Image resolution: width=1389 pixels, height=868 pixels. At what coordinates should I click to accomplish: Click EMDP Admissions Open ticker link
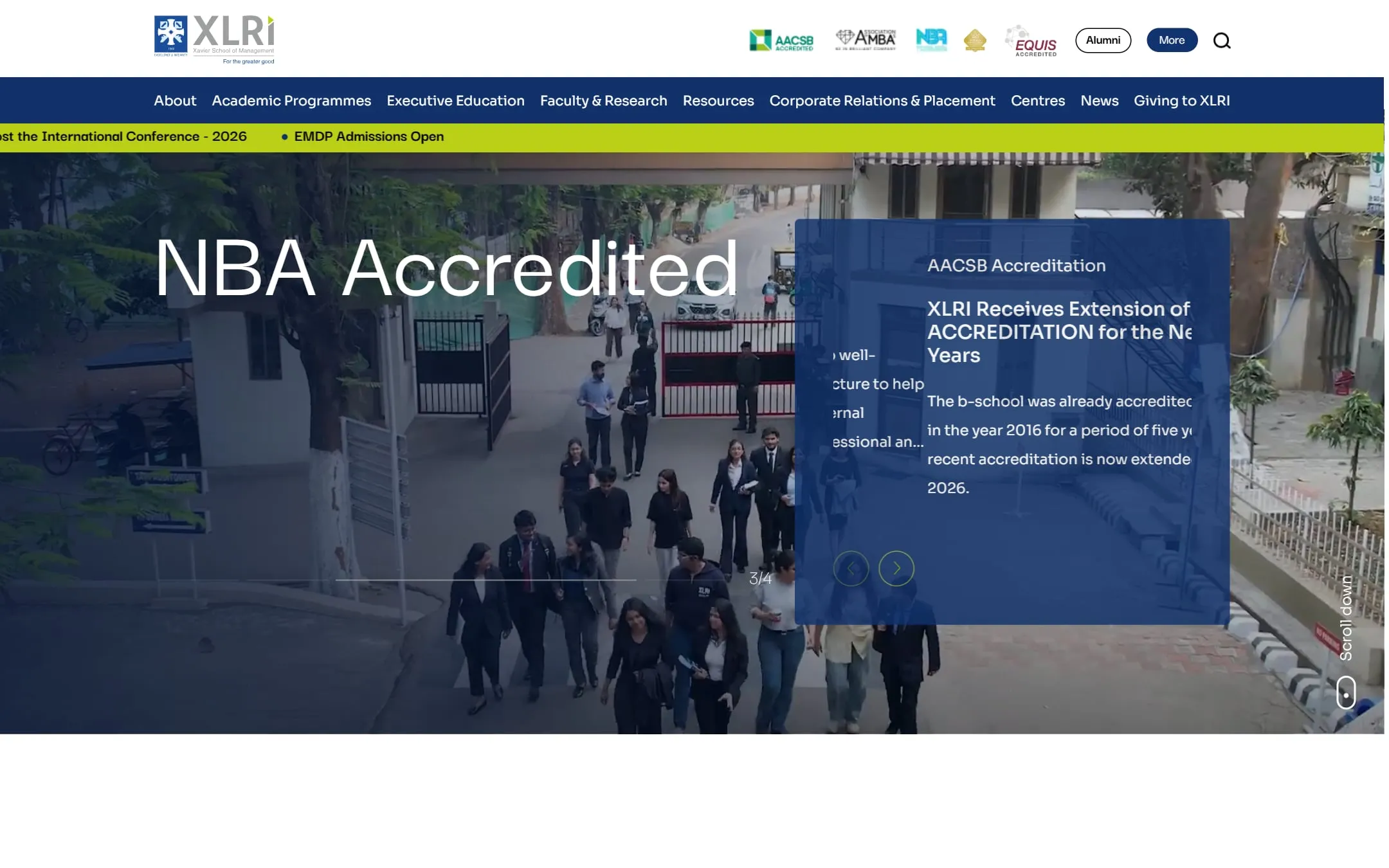point(368,137)
